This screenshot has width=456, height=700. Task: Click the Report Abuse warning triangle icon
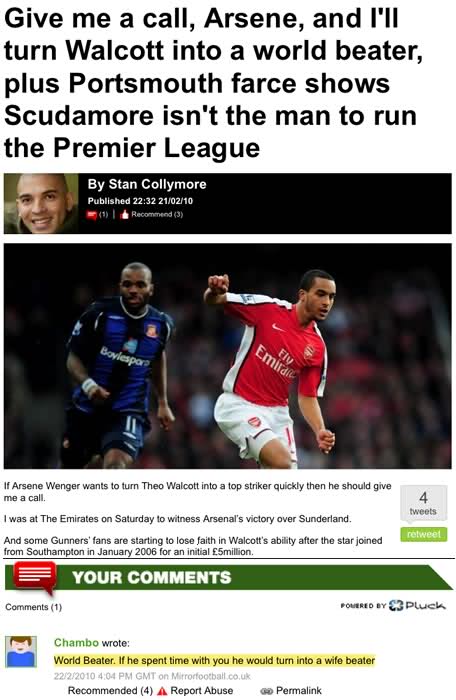pyautogui.click(x=163, y=691)
